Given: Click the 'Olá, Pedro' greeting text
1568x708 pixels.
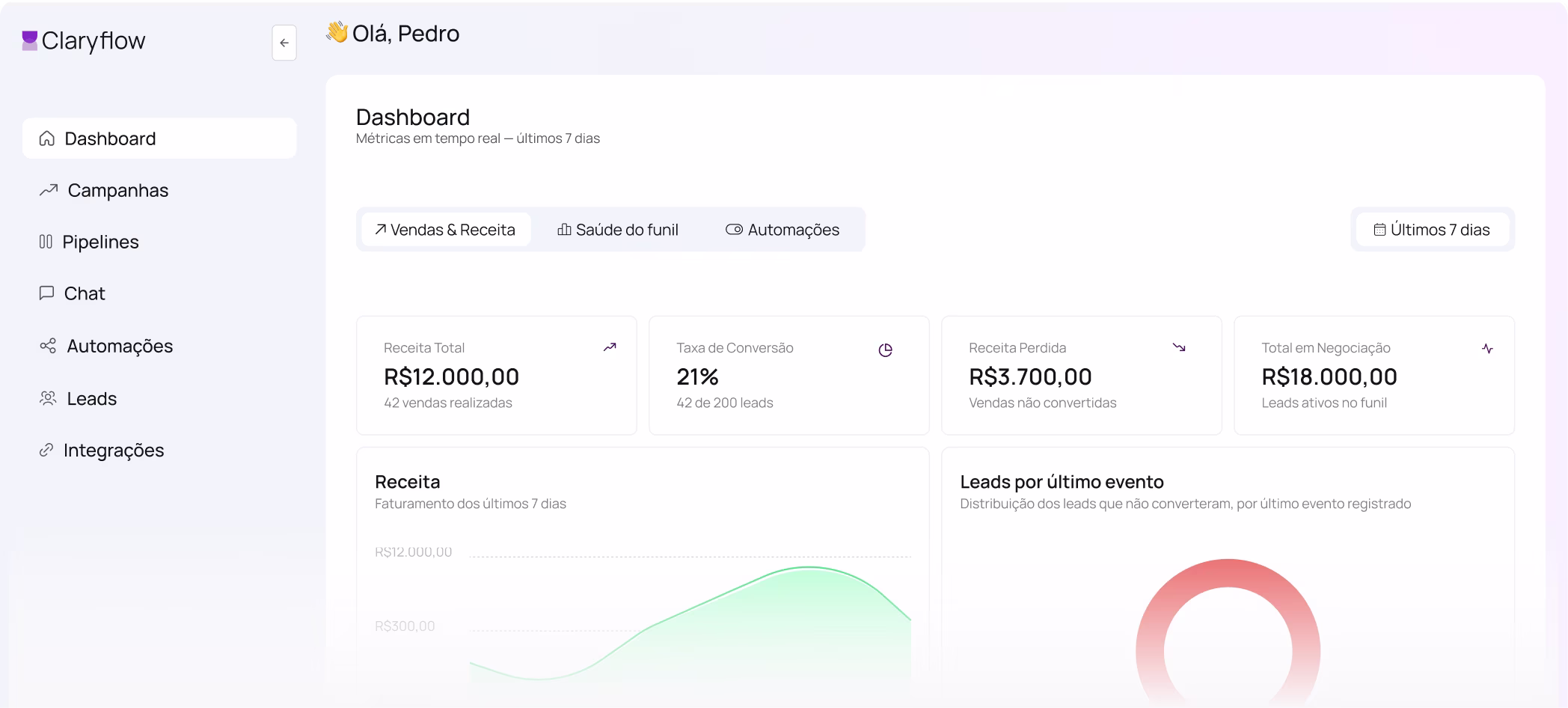Looking at the screenshot, I should [405, 34].
